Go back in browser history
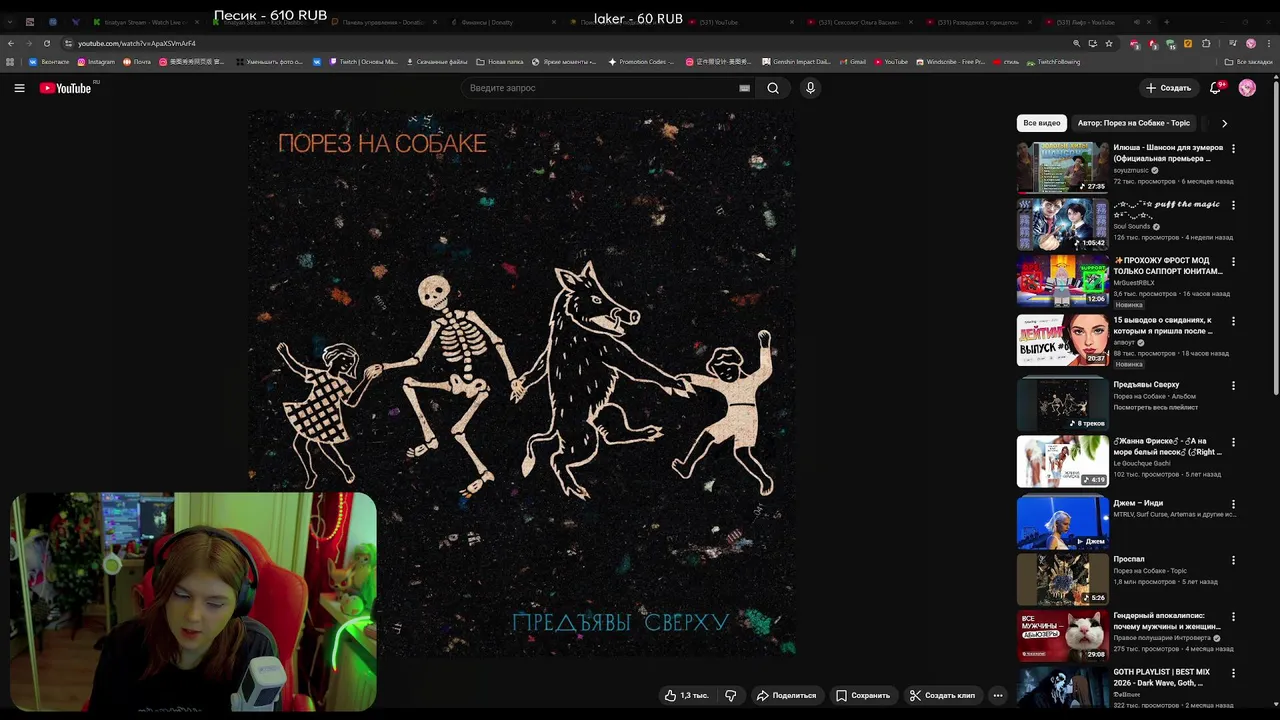The width and height of the screenshot is (1280, 720). point(11,43)
